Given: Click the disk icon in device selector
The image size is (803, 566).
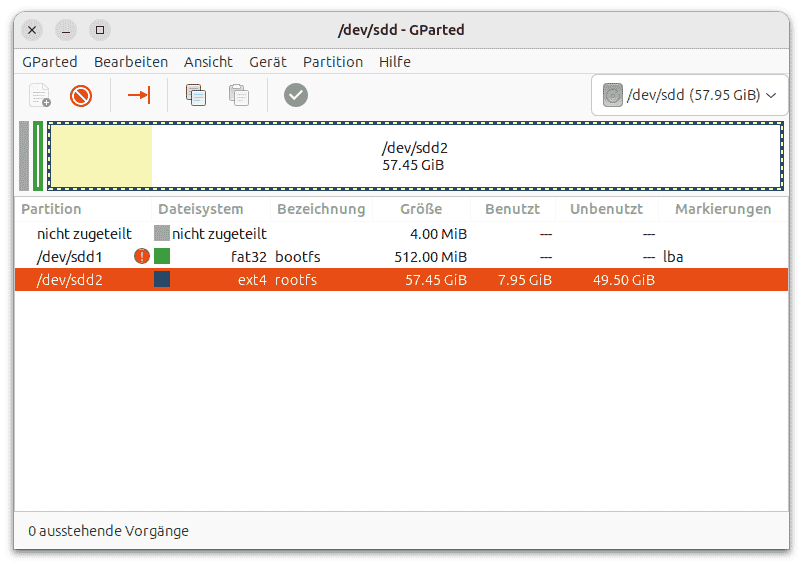Looking at the screenshot, I should pyautogui.click(x=612, y=95).
